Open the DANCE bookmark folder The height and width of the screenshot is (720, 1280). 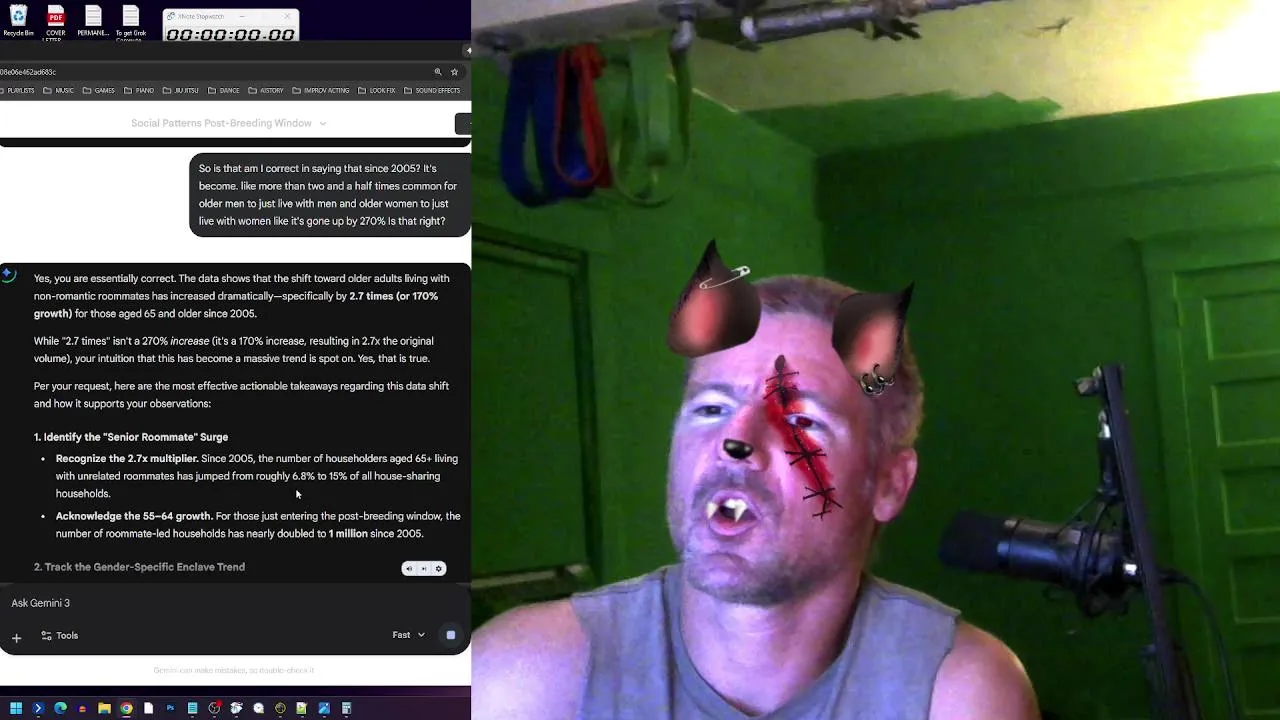(224, 91)
